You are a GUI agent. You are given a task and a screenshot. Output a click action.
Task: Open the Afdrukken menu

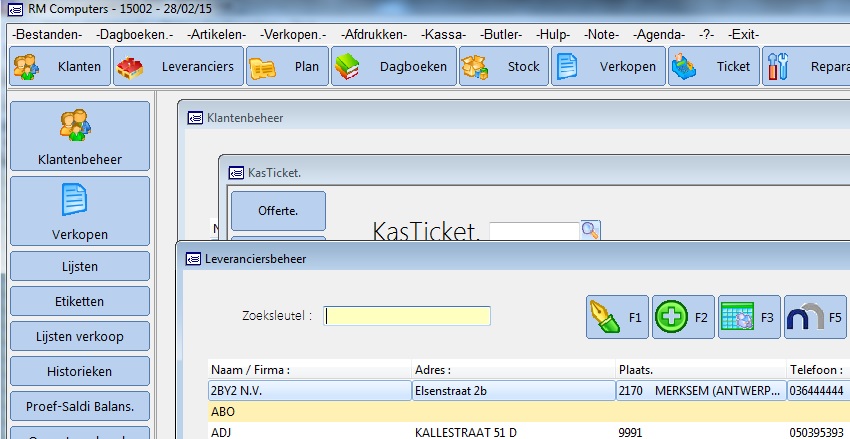pyautogui.click(x=373, y=34)
